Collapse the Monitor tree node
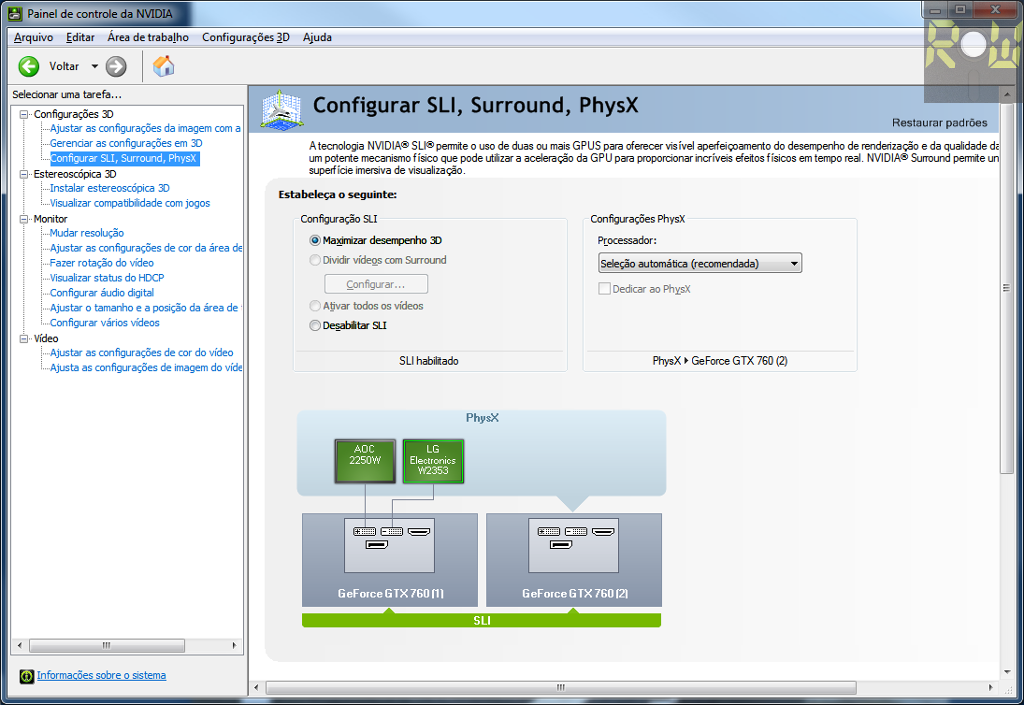The image size is (1024, 705). coord(24,219)
